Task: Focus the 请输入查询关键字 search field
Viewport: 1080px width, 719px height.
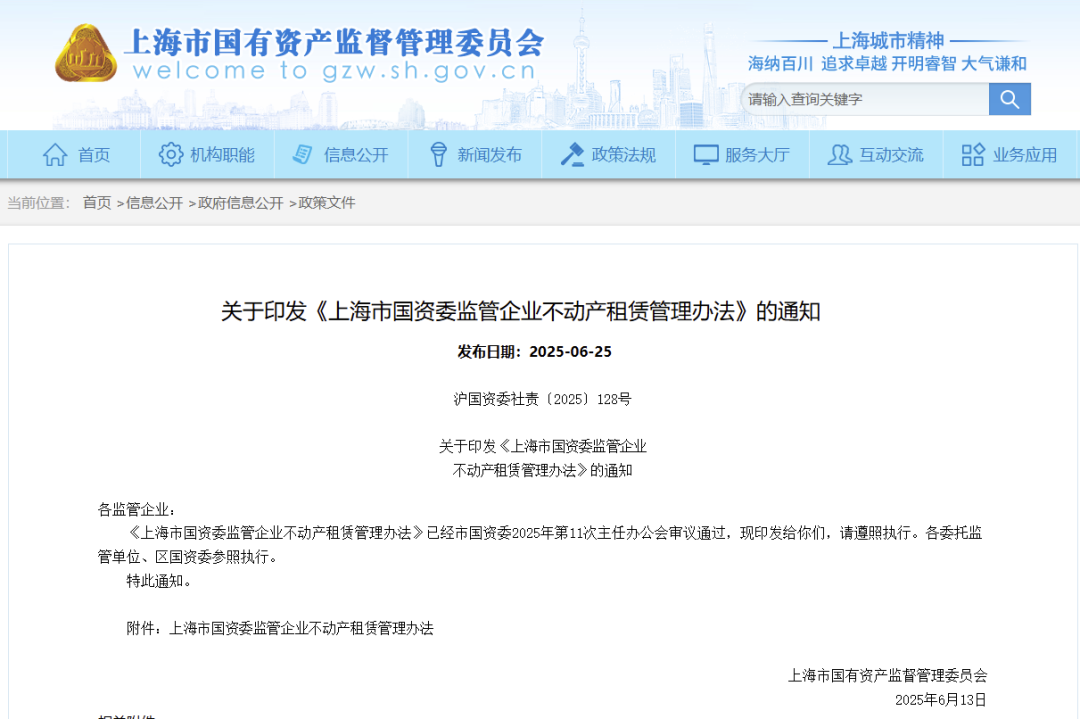Action: pyautogui.click(x=864, y=99)
